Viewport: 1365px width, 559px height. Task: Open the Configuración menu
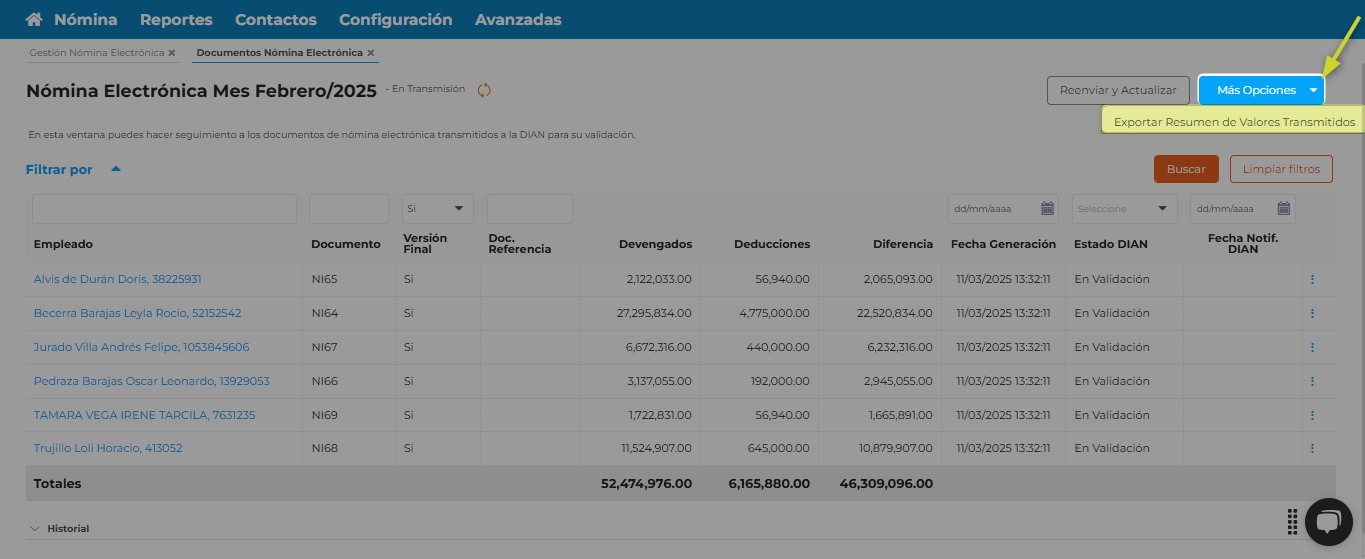point(395,20)
